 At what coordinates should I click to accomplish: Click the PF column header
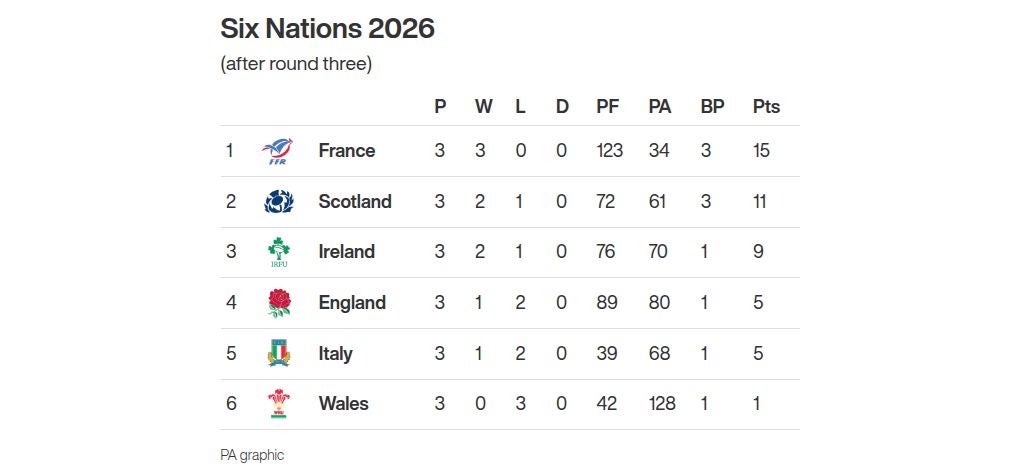(608, 106)
